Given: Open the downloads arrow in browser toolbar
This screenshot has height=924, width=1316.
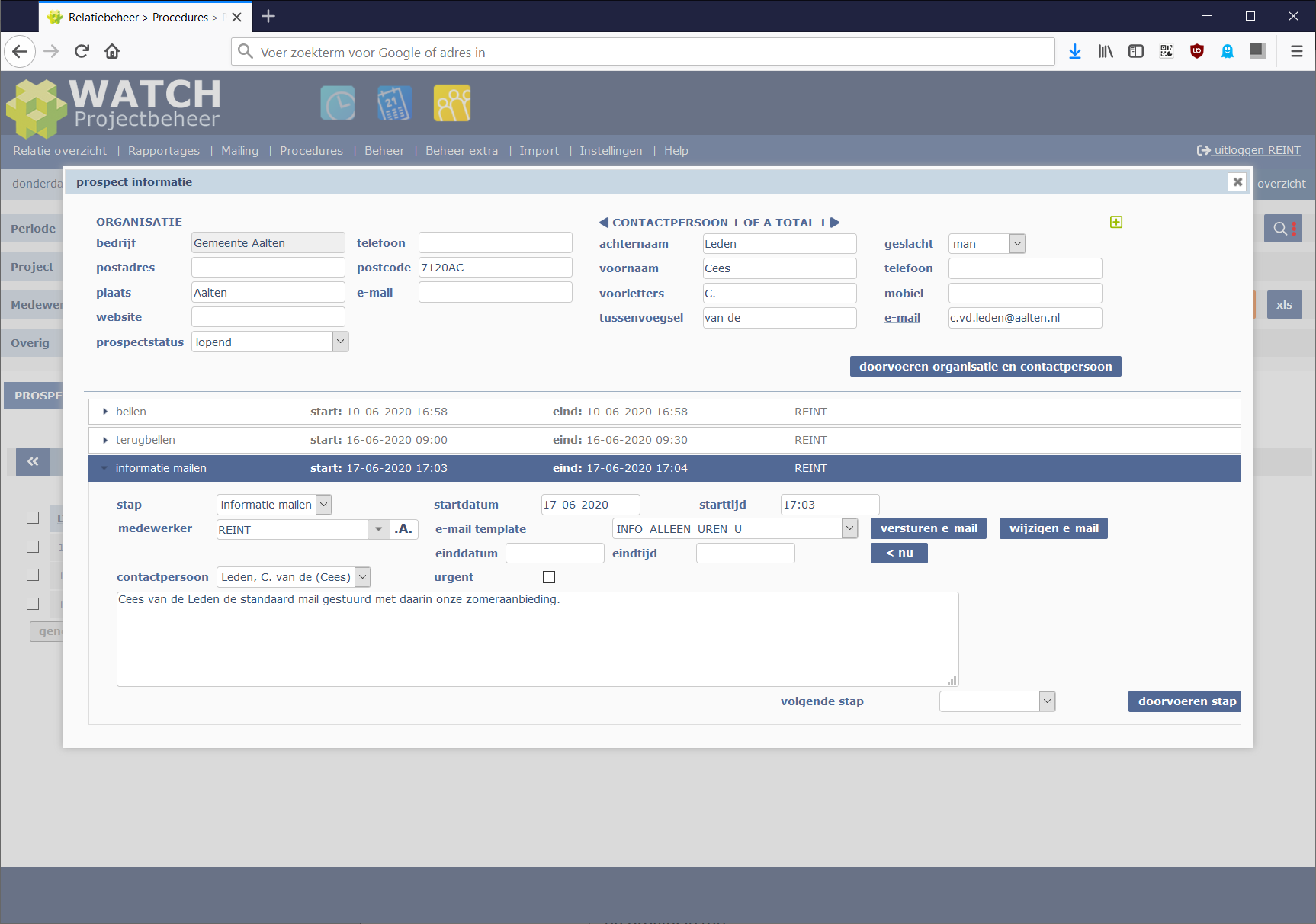Looking at the screenshot, I should pyautogui.click(x=1075, y=51).
